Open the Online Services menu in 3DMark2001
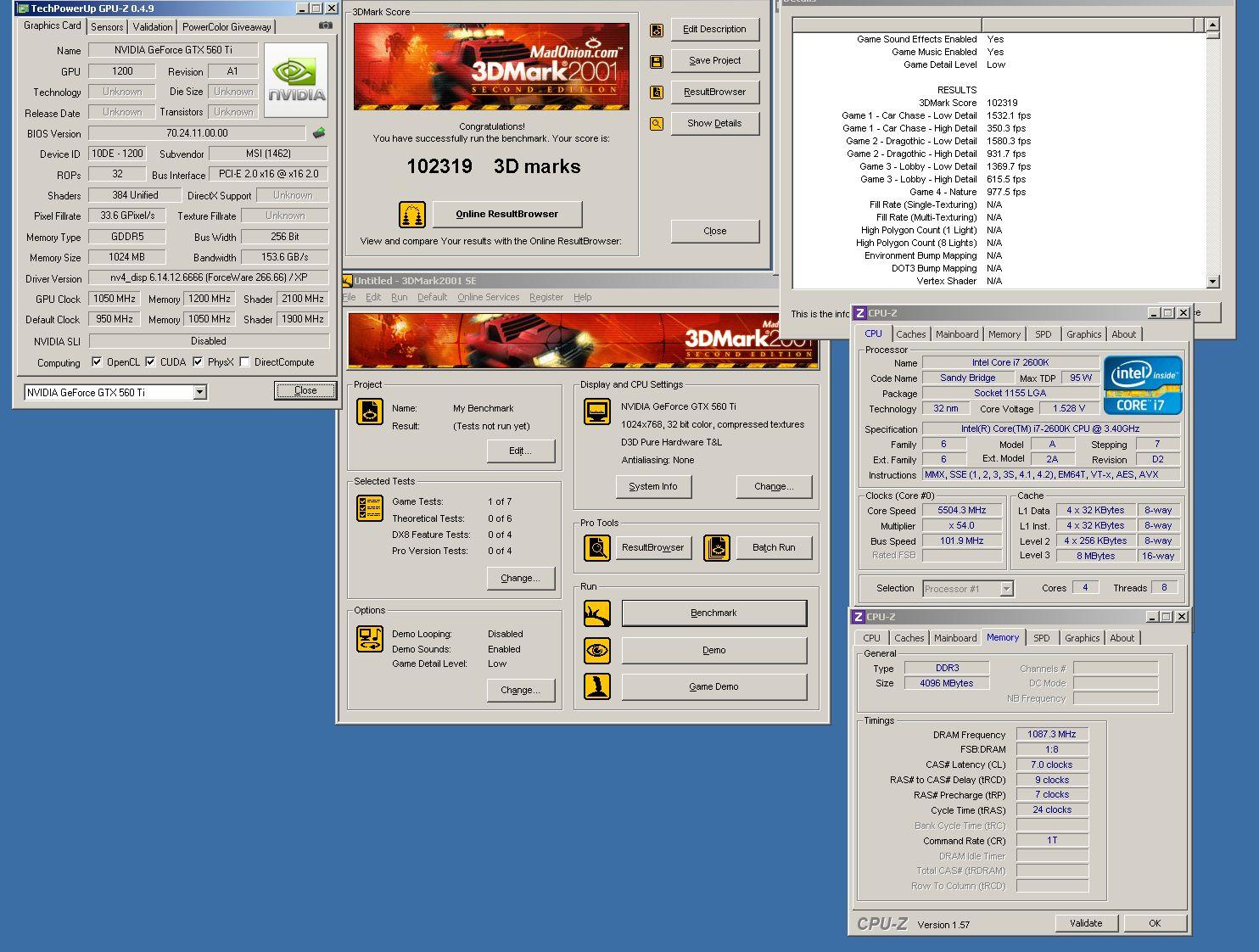The width and height of the screenshot is (1259, 952). tap(488, 297)
